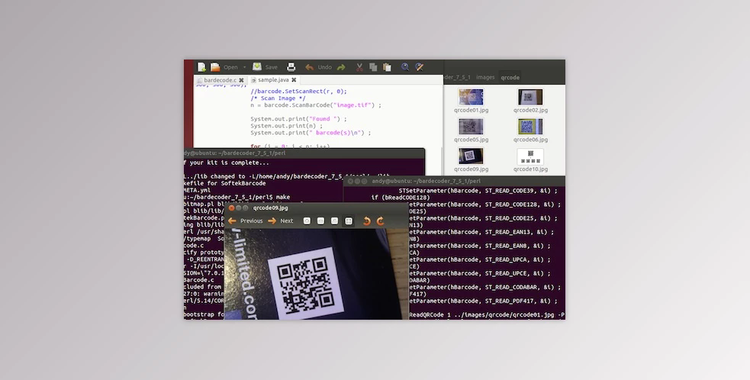The width and height of the screenshot is (750, 380).
Task: Click the System.out.print("Found ") line
Action: coord(298,119)
